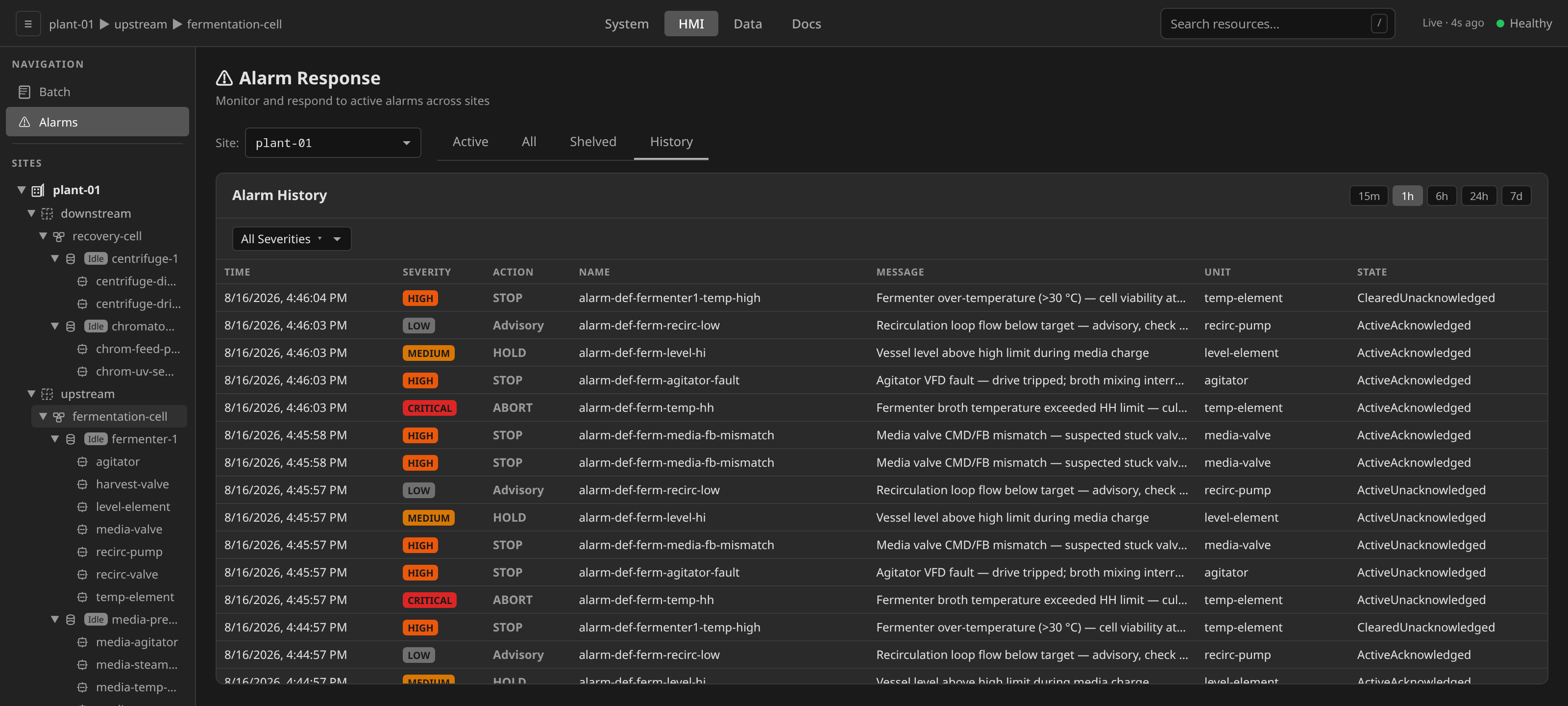The height and width of the screenshot is (706, 1568).
Task: Click the 4:45:57 PM CRITICAL severity badge
Action: (x=429, y=600)
